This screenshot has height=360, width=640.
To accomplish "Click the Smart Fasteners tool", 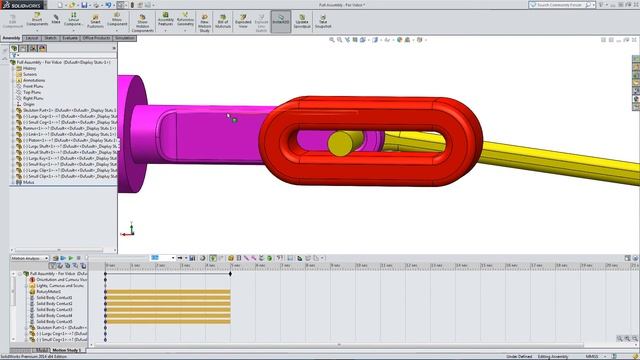I will (x=95, y=21).
